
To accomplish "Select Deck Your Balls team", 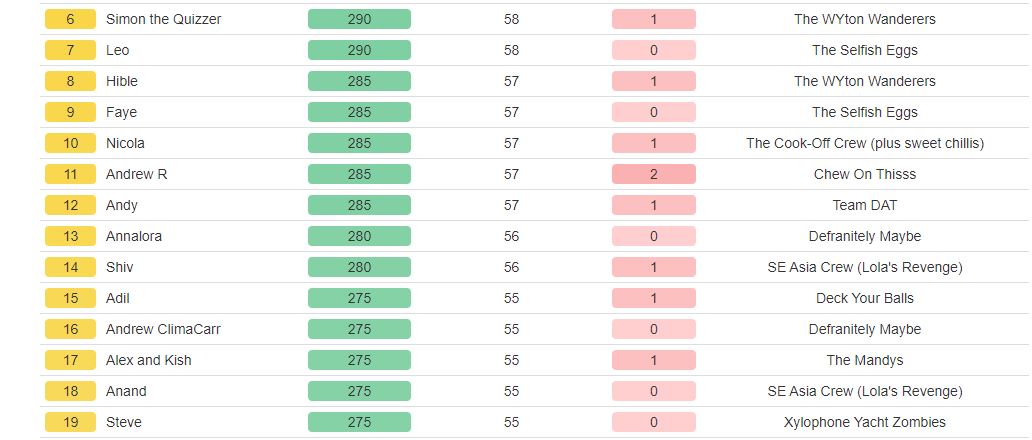I will 865,297.
